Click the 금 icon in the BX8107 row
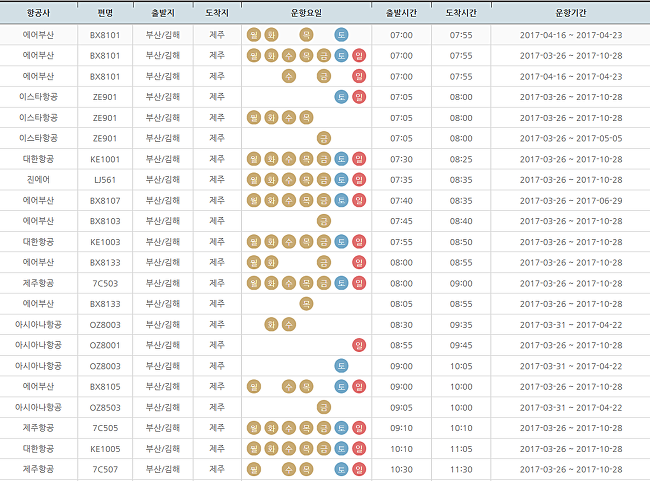 tap(324, 200)
